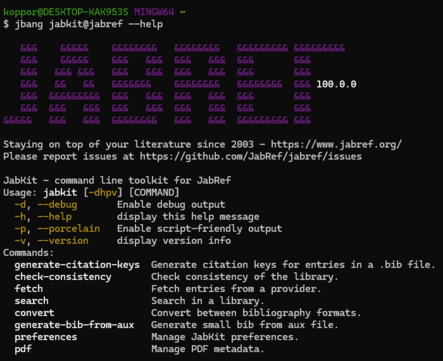Image resolution: width=443 pixels, height=361 pixels.
Task: Click 'display this help message' description
Action: [x=188, y=217]
